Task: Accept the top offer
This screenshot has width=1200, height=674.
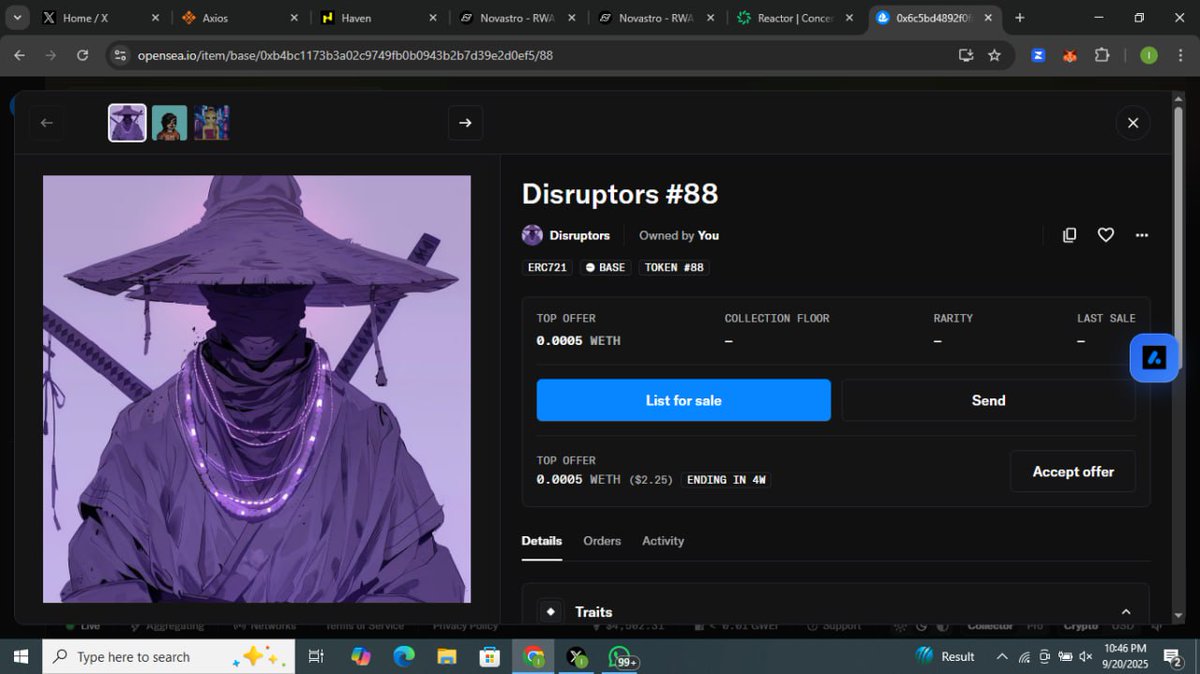Action: (1072, 471)
